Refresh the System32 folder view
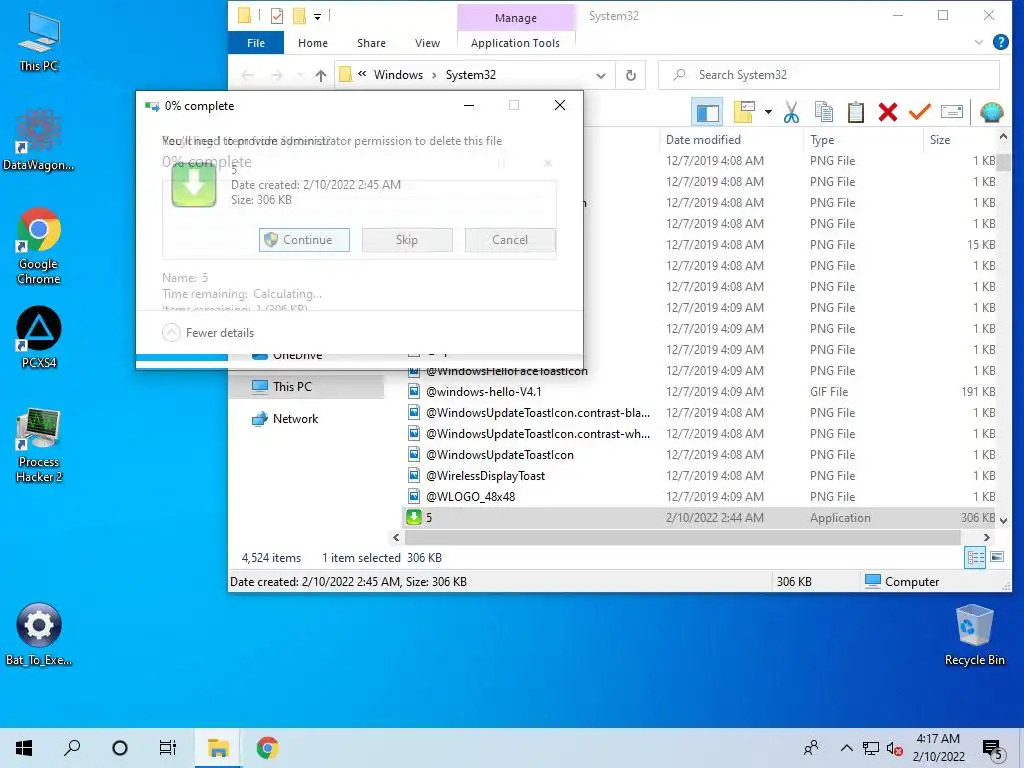This screenshot has width=1024, height=768. pyautogui.click(x=631, y=75)
